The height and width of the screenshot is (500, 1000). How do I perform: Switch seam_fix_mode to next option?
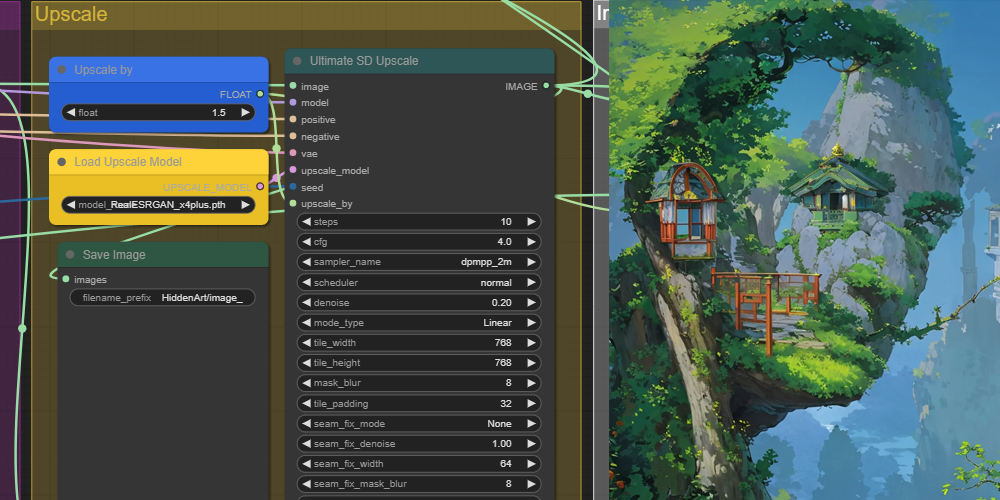(x=531, y=423)
